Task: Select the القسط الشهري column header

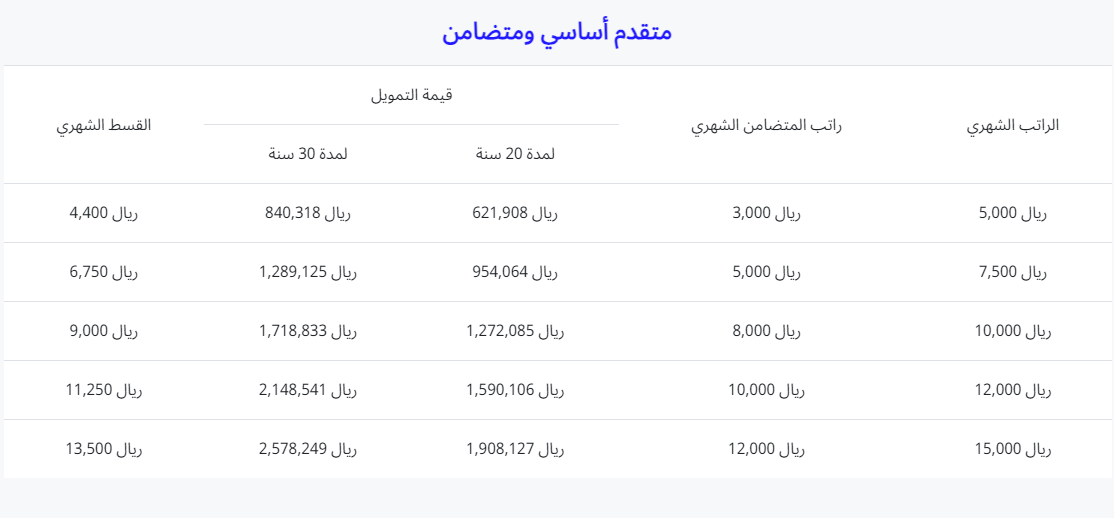Action: click(x=104, y=125)
